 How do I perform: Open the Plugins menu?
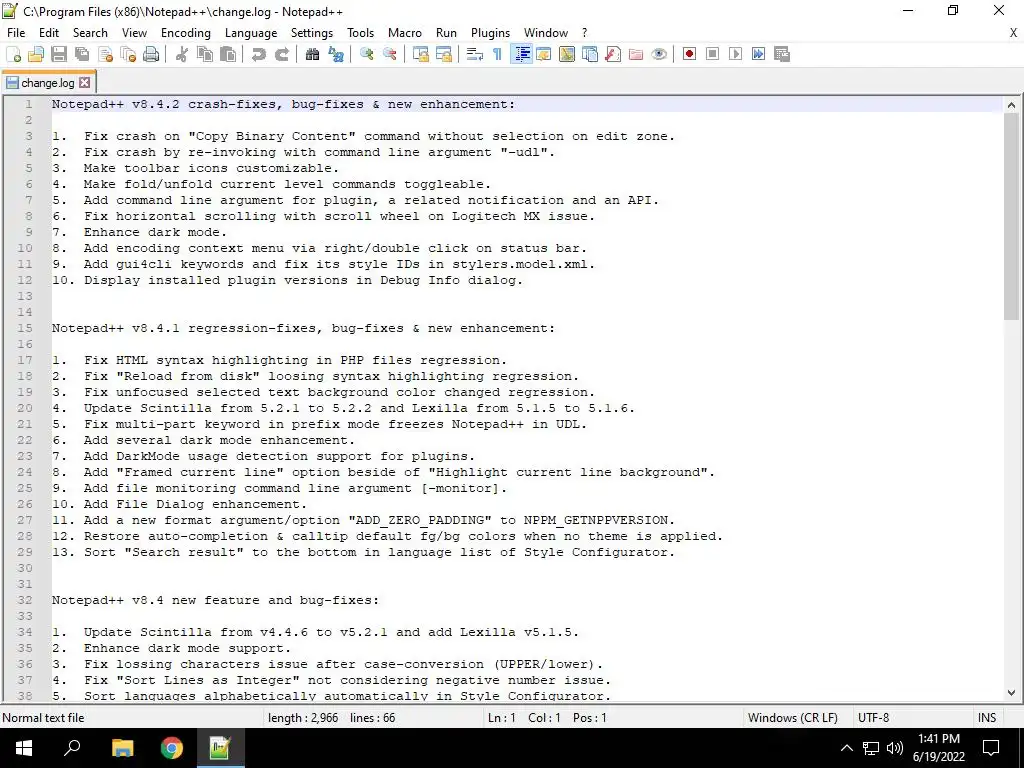pyautogui.click(x=490, y=33)
